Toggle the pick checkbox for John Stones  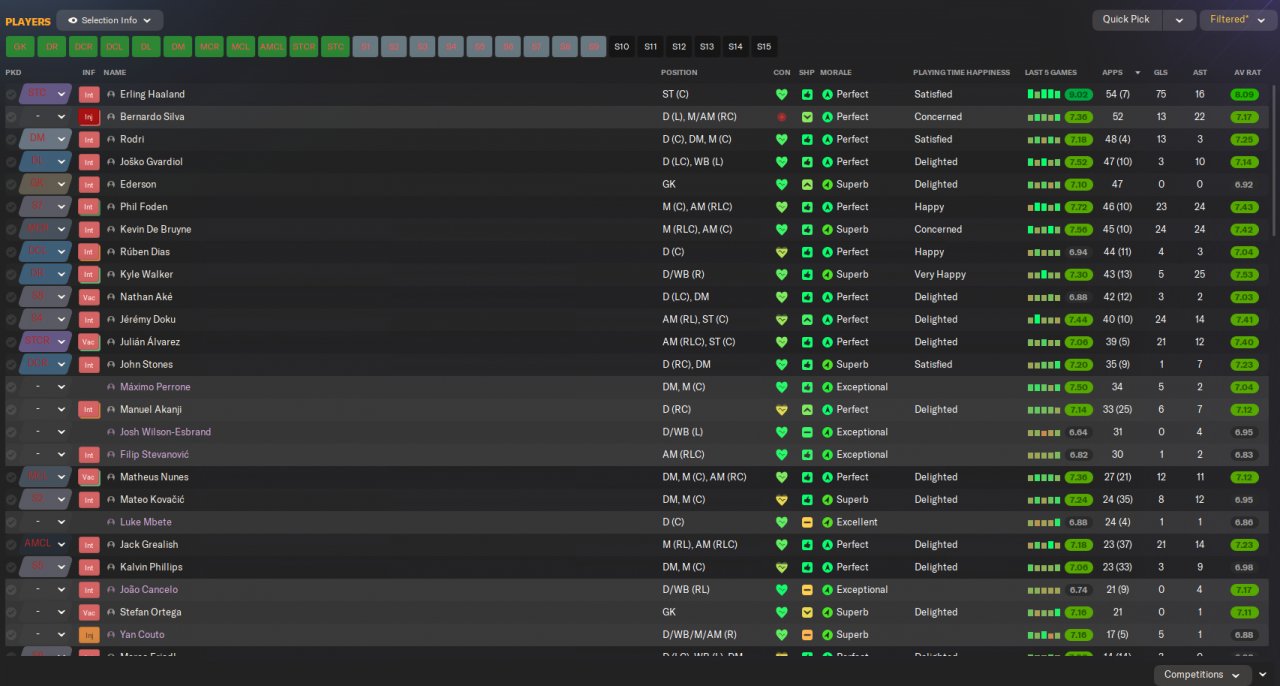tap(11, 365)
